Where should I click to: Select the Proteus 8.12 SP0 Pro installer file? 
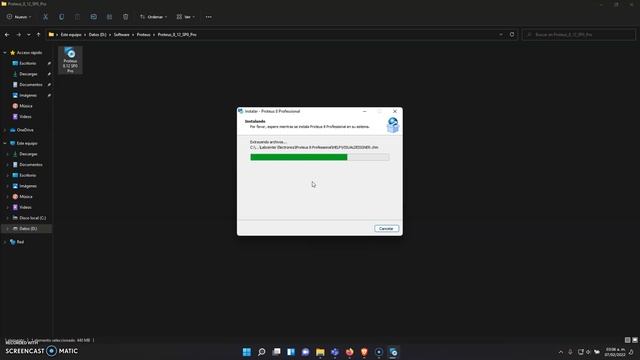tap(70, 60)
